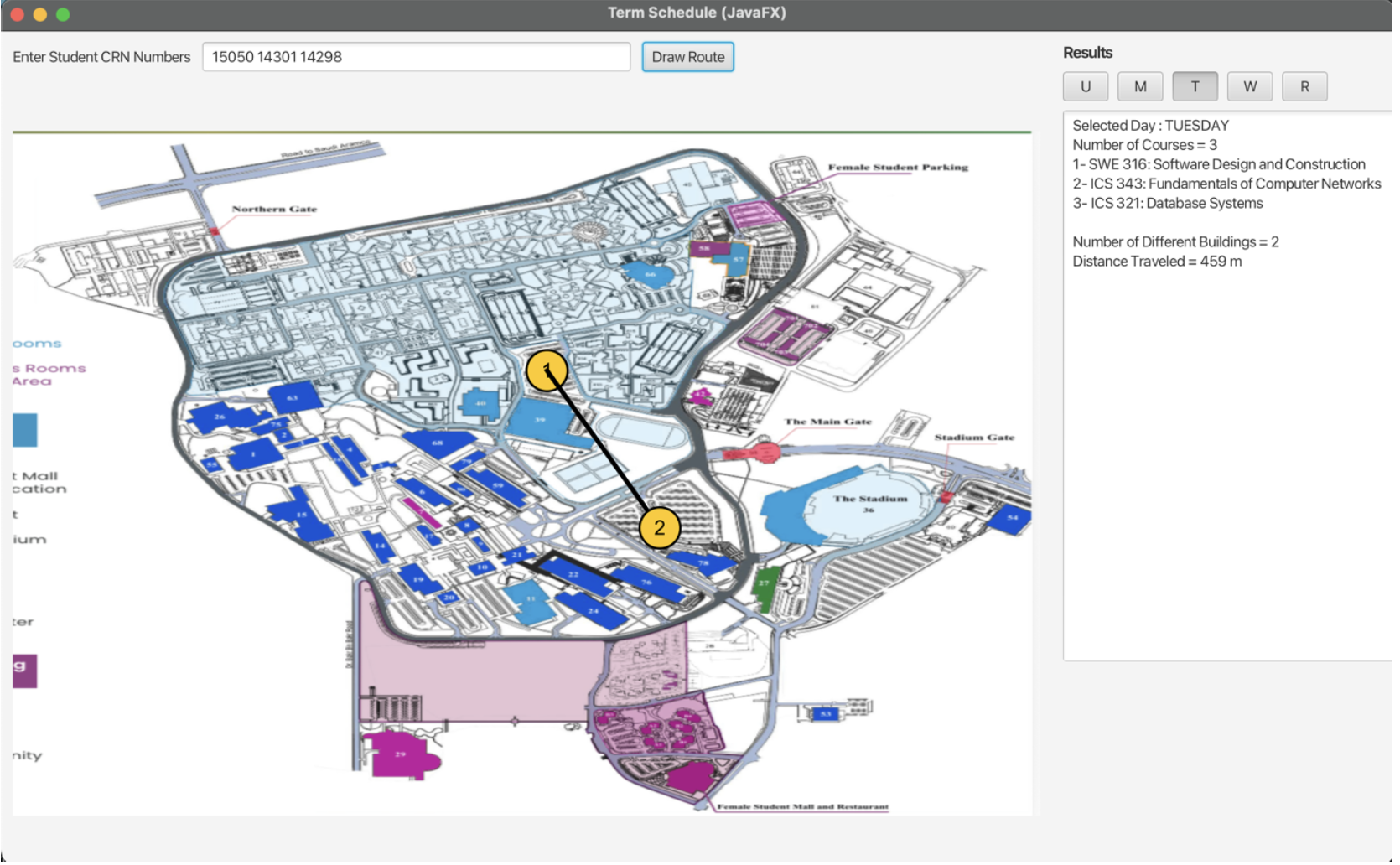Select the Monday M day button
The height and width of the screenshot is (865, 1400).
1140,85
